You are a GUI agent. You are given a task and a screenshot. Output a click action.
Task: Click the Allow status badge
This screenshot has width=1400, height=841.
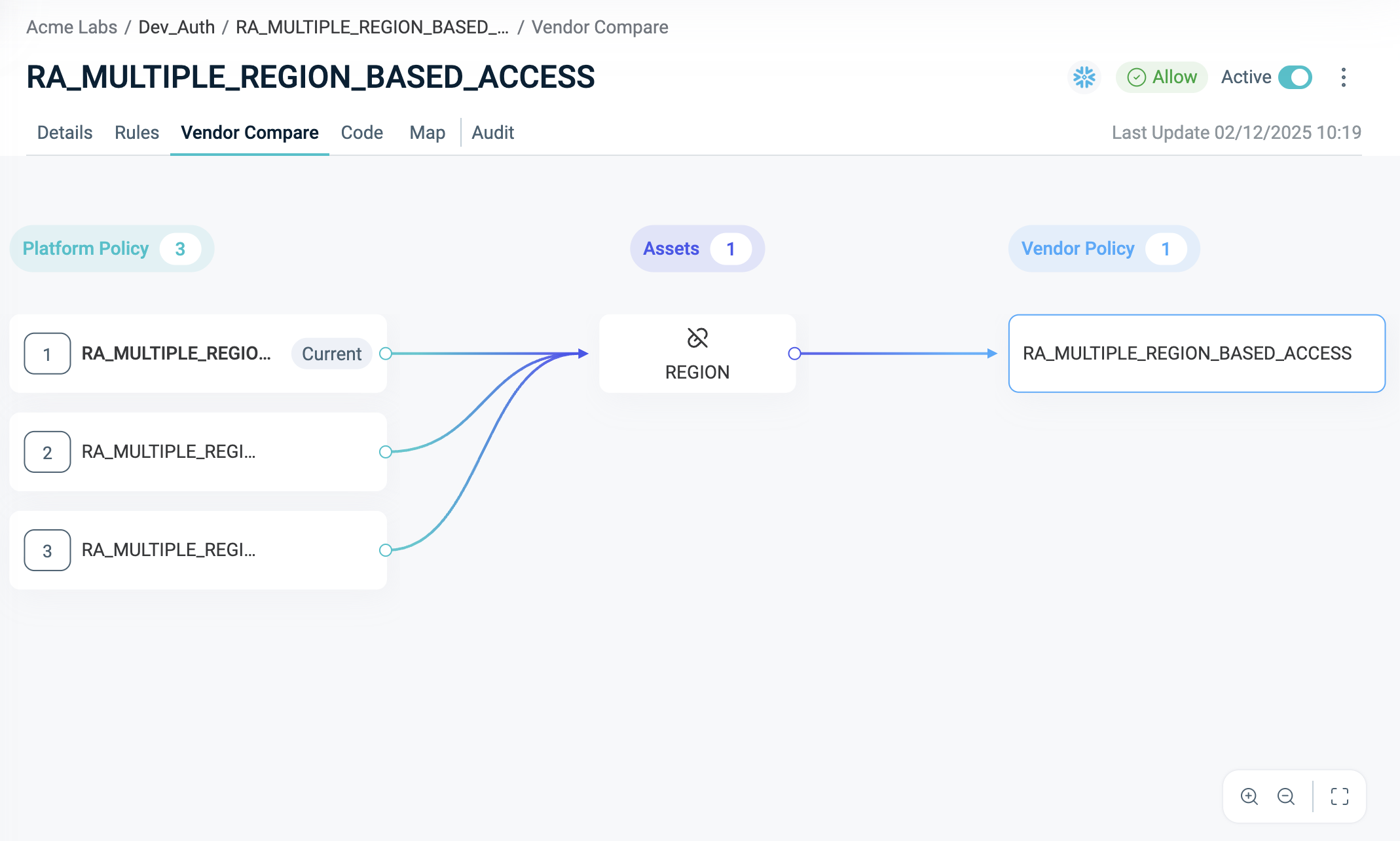[x=1162, y=77]
